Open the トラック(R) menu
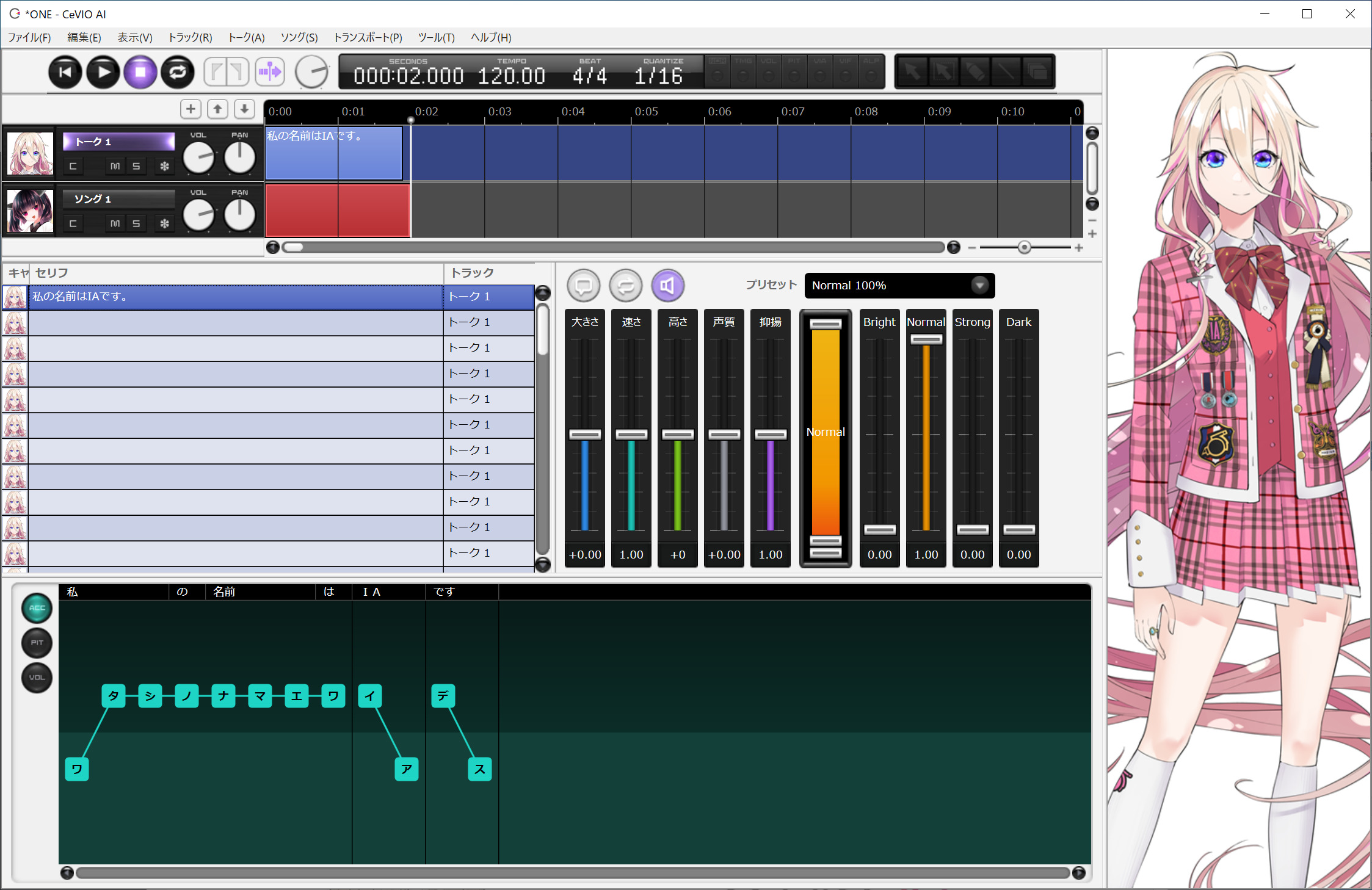Screen dimensions: 1372x890 (190, 37)
